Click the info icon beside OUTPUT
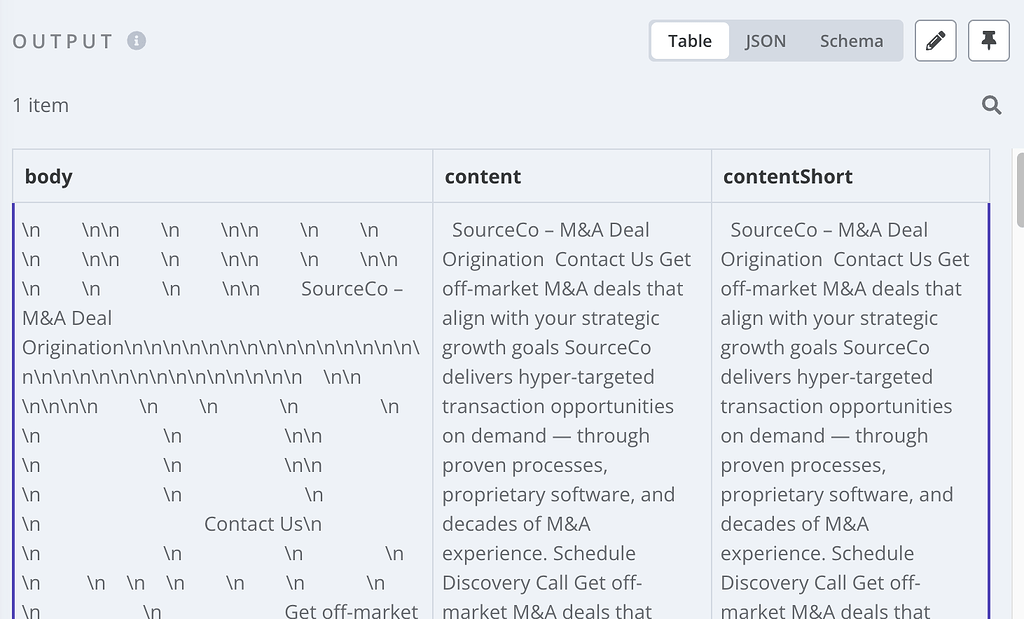This screenshot has height=619, width=1024. [x=137, y=41]
